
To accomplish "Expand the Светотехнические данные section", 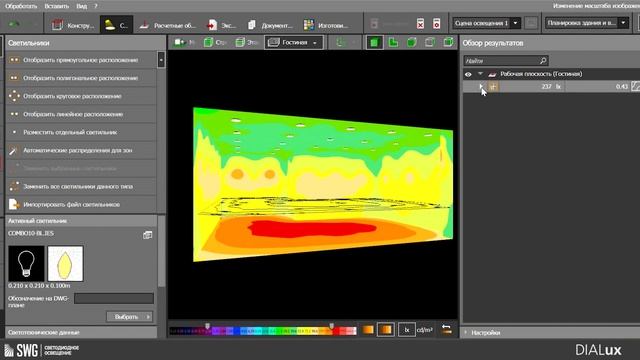I will click(81, 332).
